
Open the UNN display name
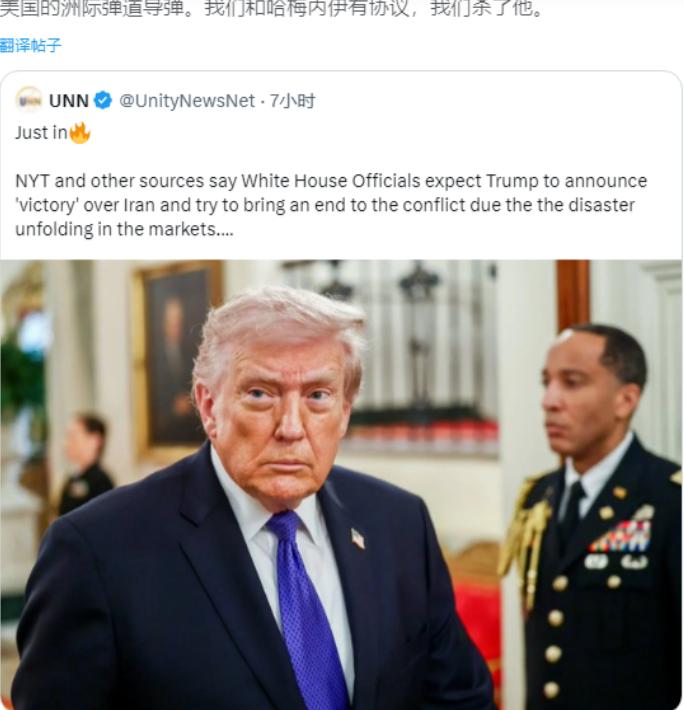tap(69, 101)
